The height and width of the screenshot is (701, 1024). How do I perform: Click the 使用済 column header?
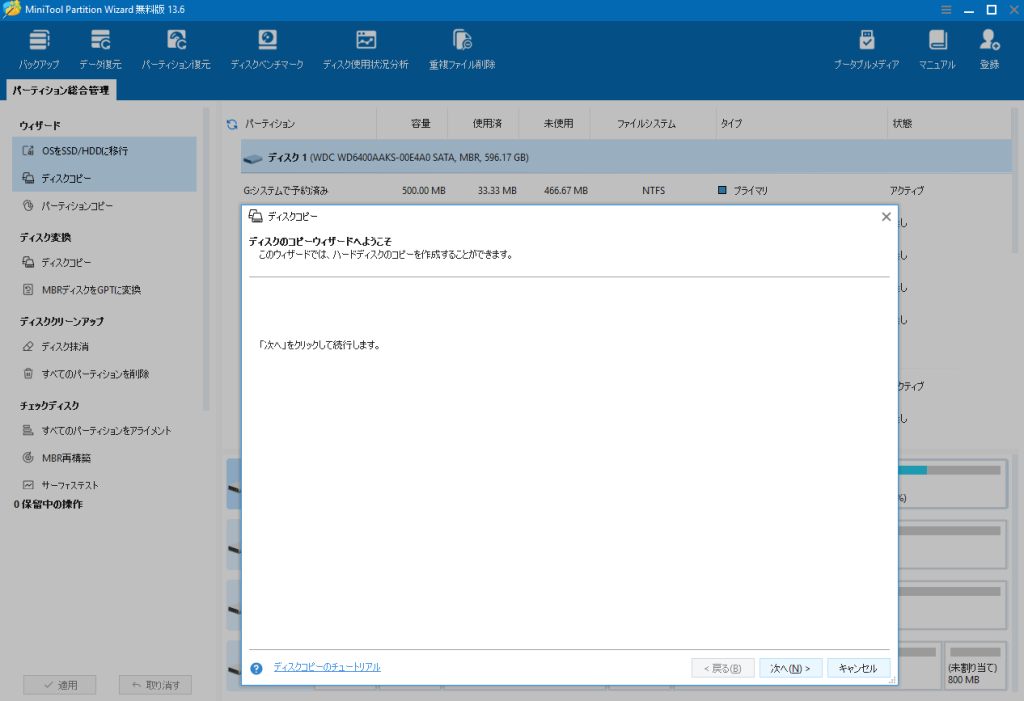[487, 123]
